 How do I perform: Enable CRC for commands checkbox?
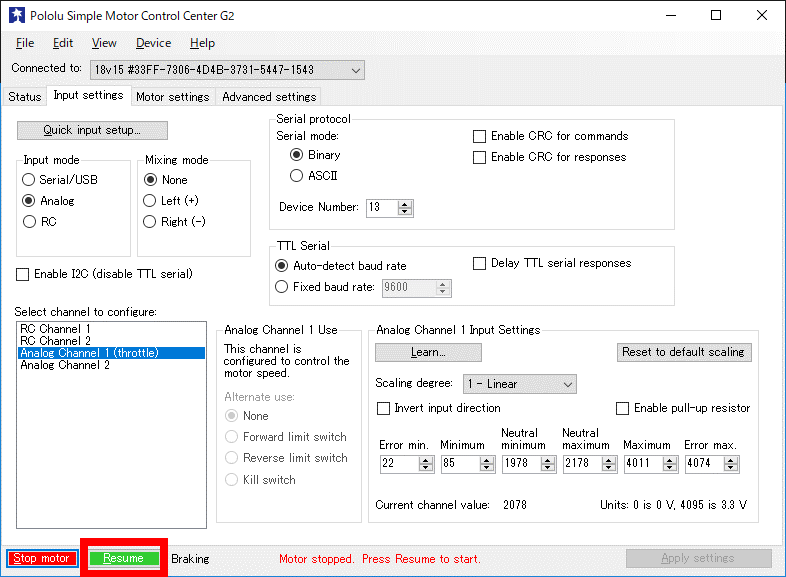pyautogui.click(x=550, y=136)
